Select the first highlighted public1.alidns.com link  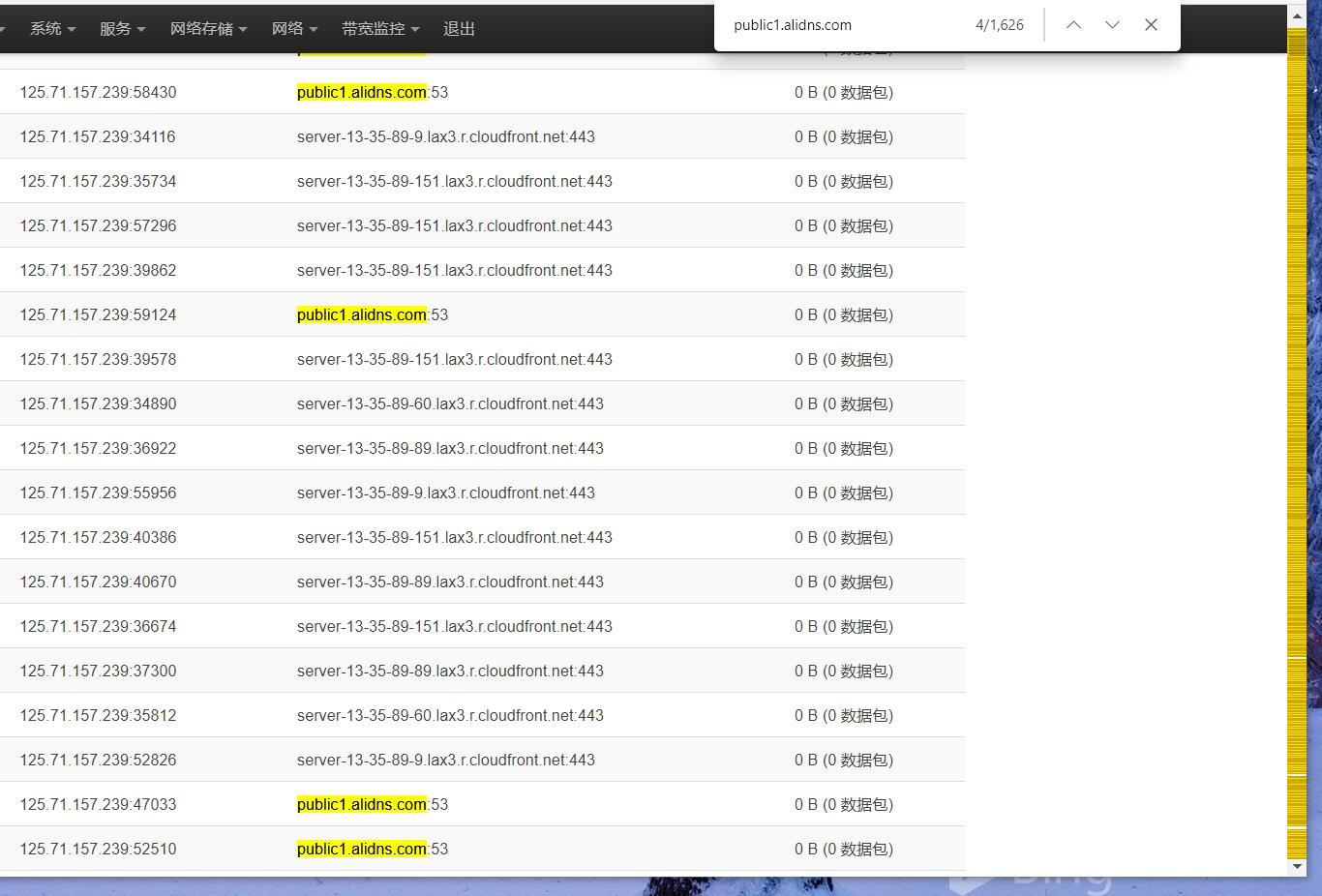361,92
